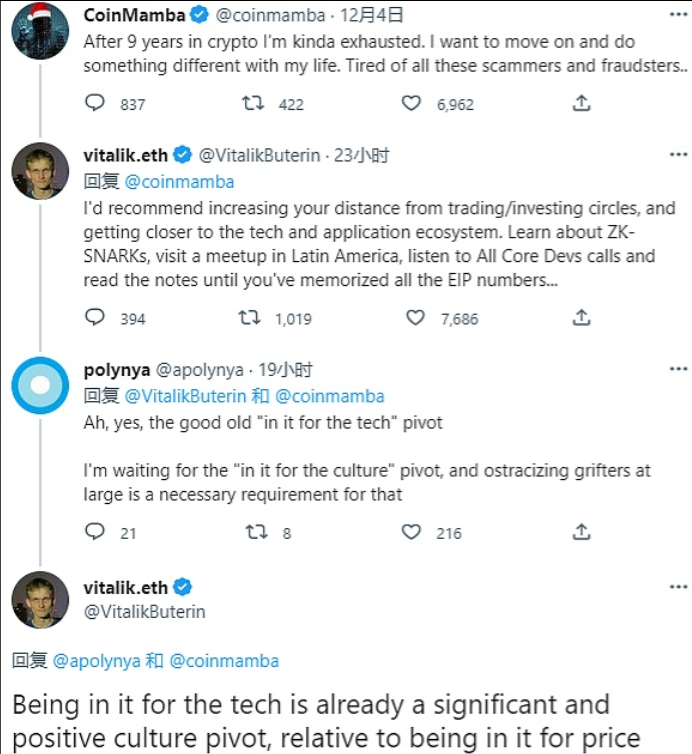
Task: Share CoinMamba's tweet
Action: 581,103
